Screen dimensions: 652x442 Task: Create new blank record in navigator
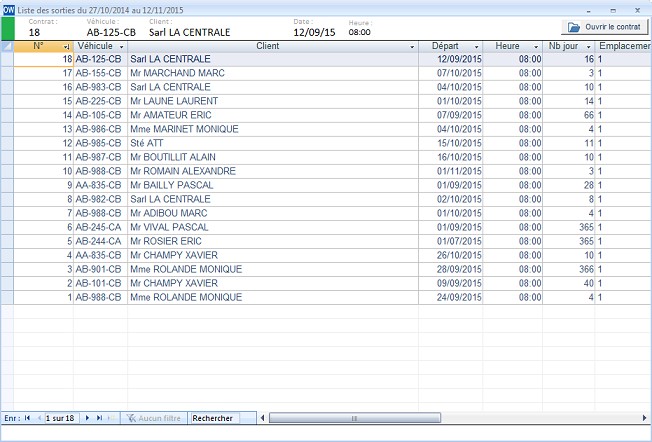click(x=111, y=418)
